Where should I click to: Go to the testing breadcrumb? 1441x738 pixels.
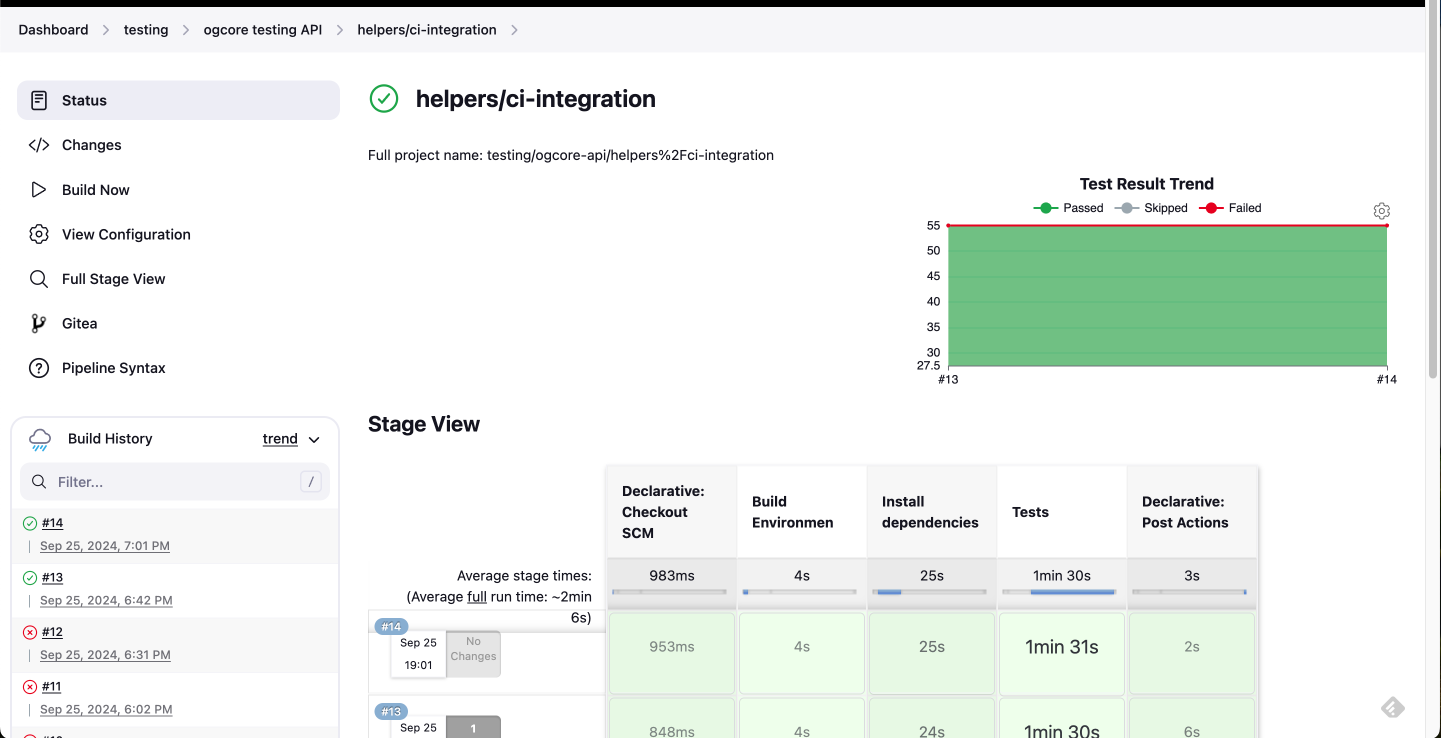tap(146, 30)
